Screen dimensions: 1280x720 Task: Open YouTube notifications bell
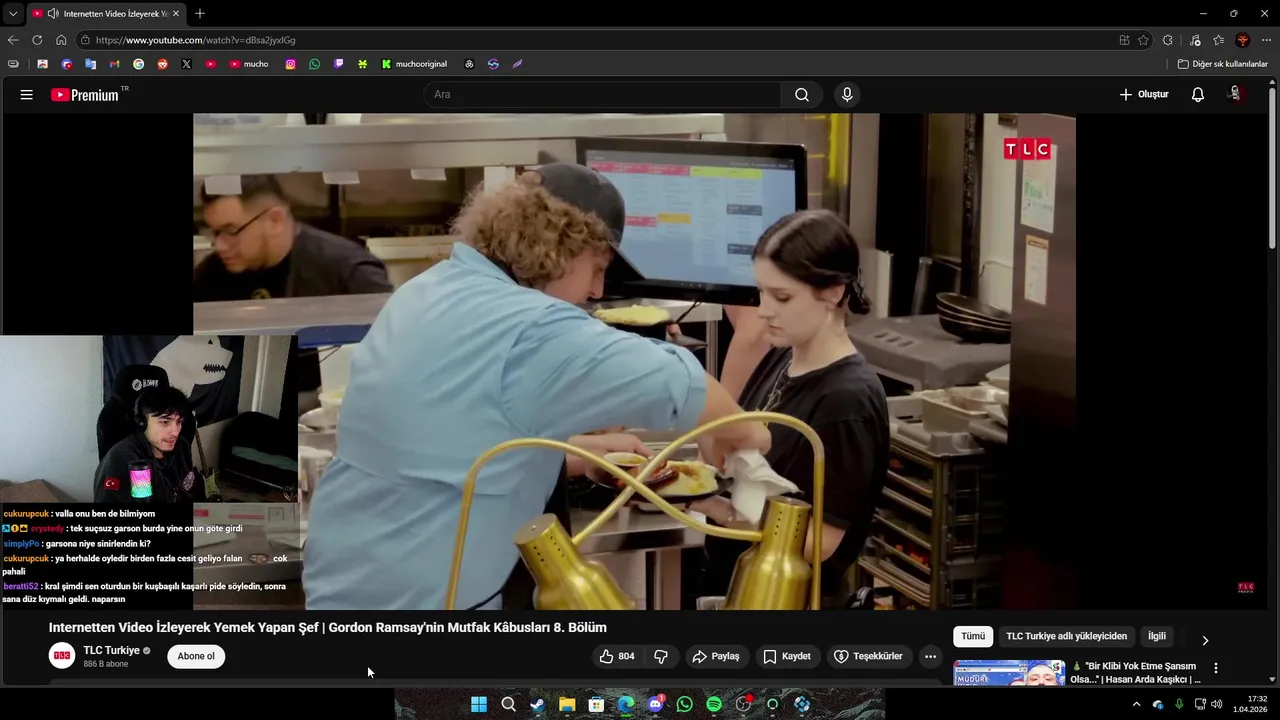[x=1198, y=95]
